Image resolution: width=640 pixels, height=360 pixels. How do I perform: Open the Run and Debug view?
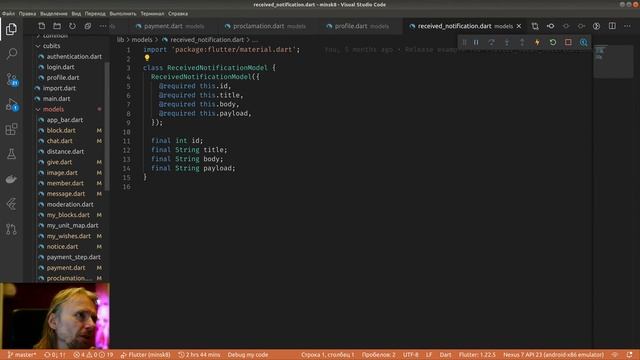pos(11,104)
